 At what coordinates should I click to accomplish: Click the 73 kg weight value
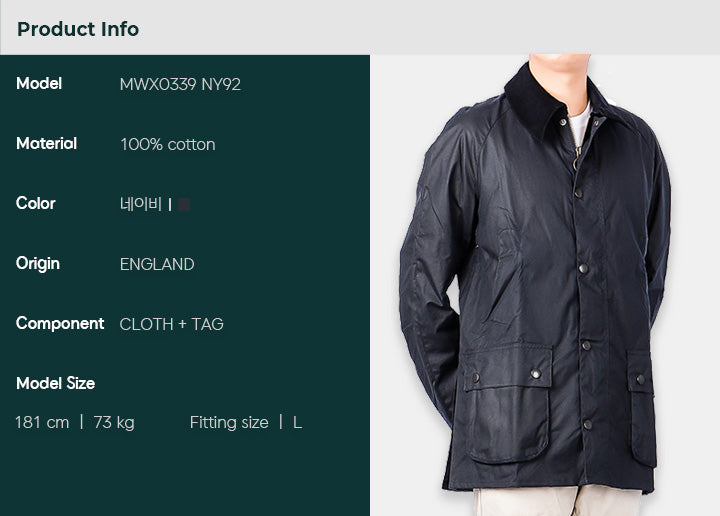click(x=114, y=422)
